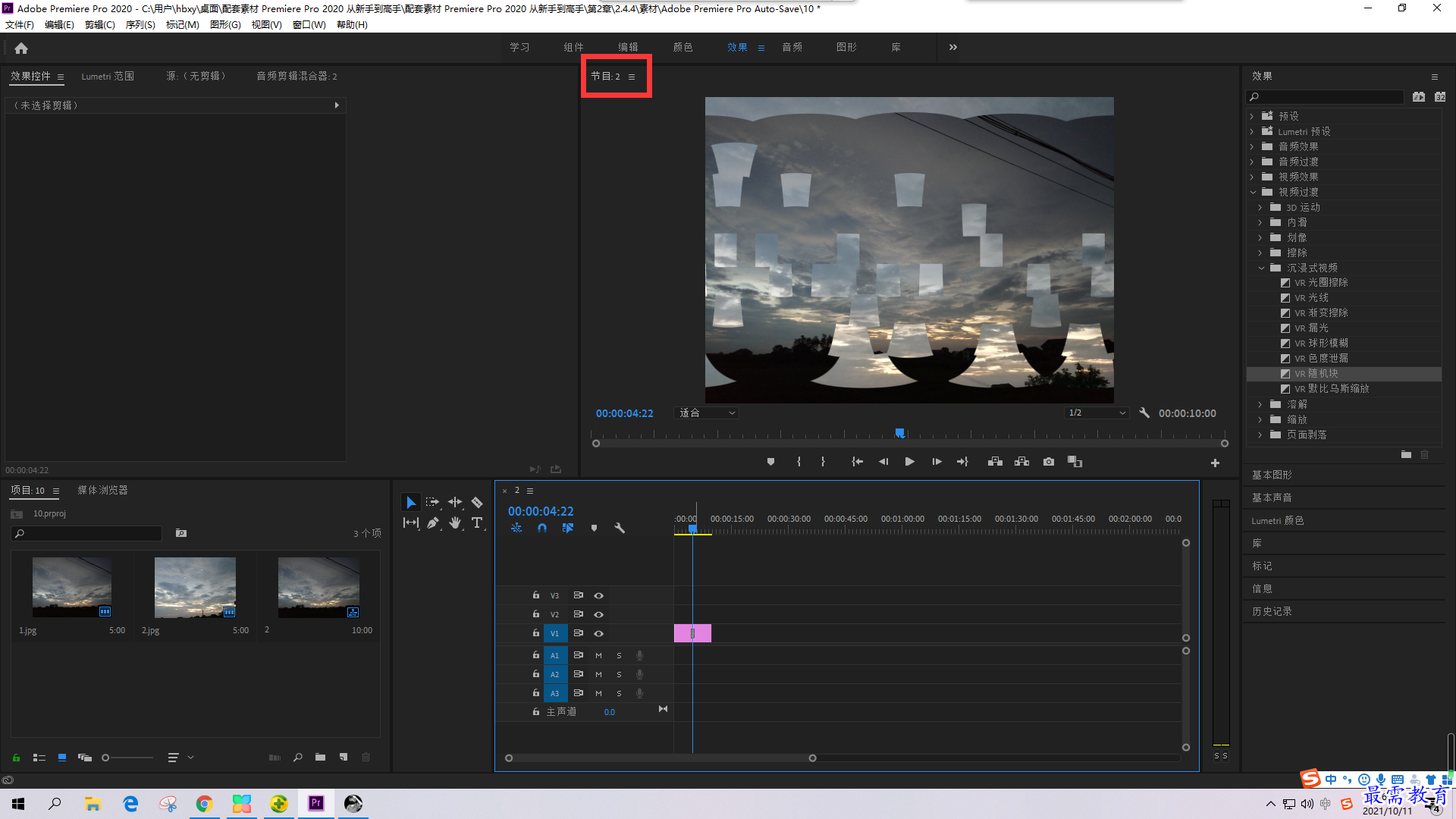1456x819 pixels.
Task: Open the zoom level dropdown
Action: pyautogui.click(x=707, y=413)
